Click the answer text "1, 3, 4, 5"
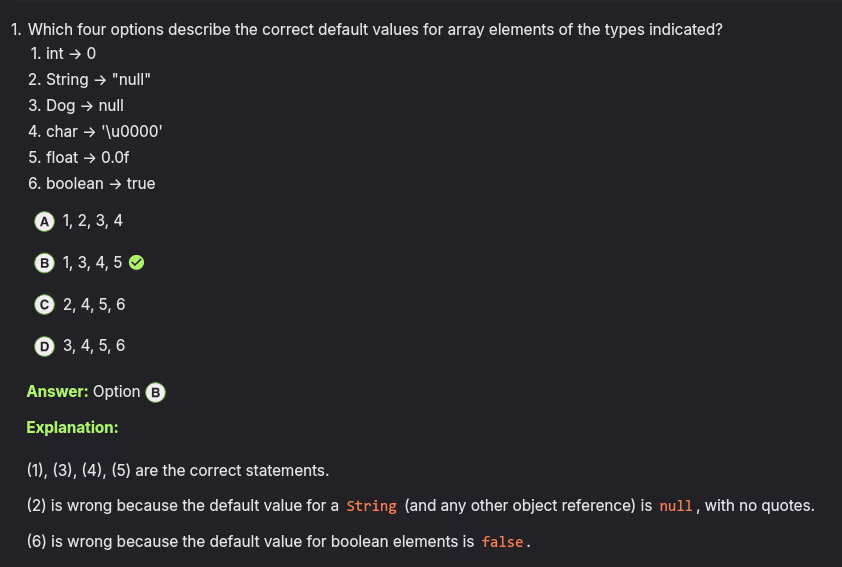The image size is (842, 567). [92, 263]
